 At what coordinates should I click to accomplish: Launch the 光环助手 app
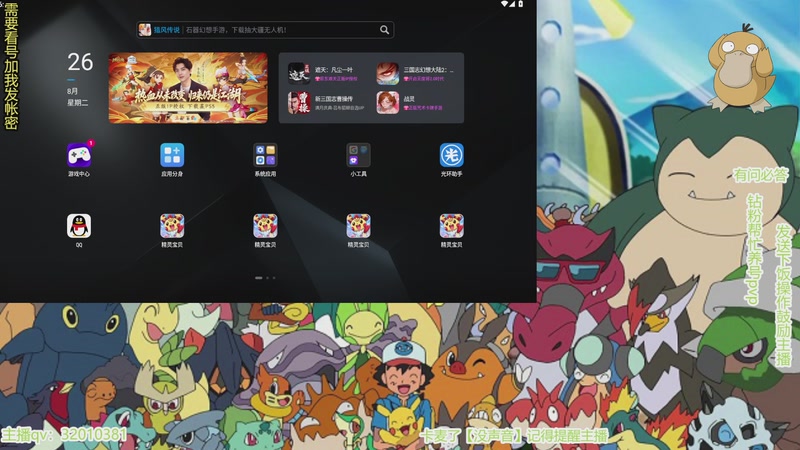click(452, 155)
